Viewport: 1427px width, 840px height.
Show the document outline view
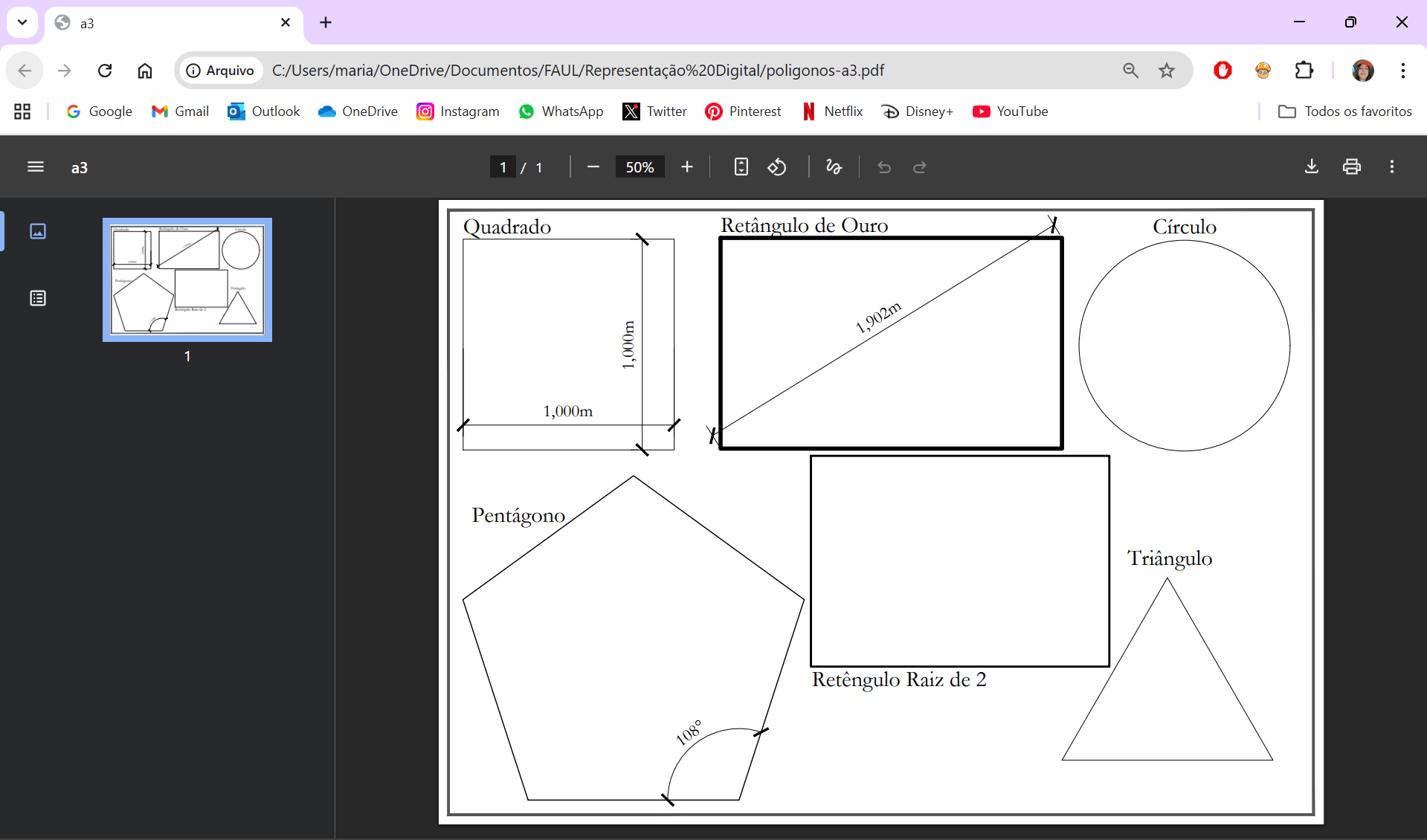pyautogui.click(x=38, y=298)
